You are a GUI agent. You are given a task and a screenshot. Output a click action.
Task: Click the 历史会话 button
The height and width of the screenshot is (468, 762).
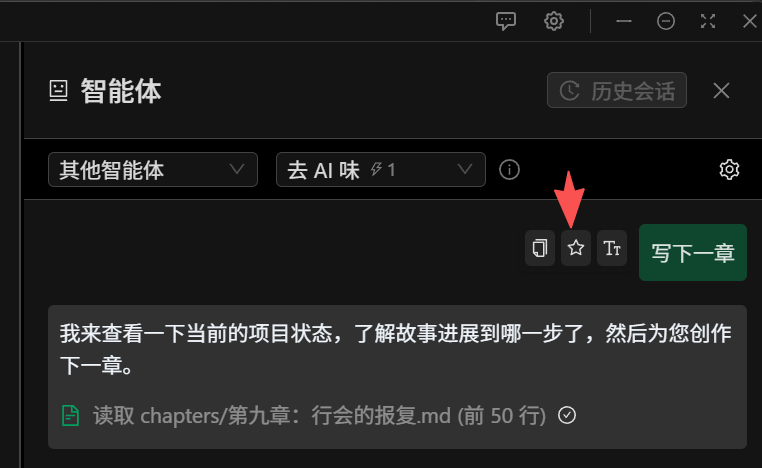pyautogui.click(x=617, y=90)
